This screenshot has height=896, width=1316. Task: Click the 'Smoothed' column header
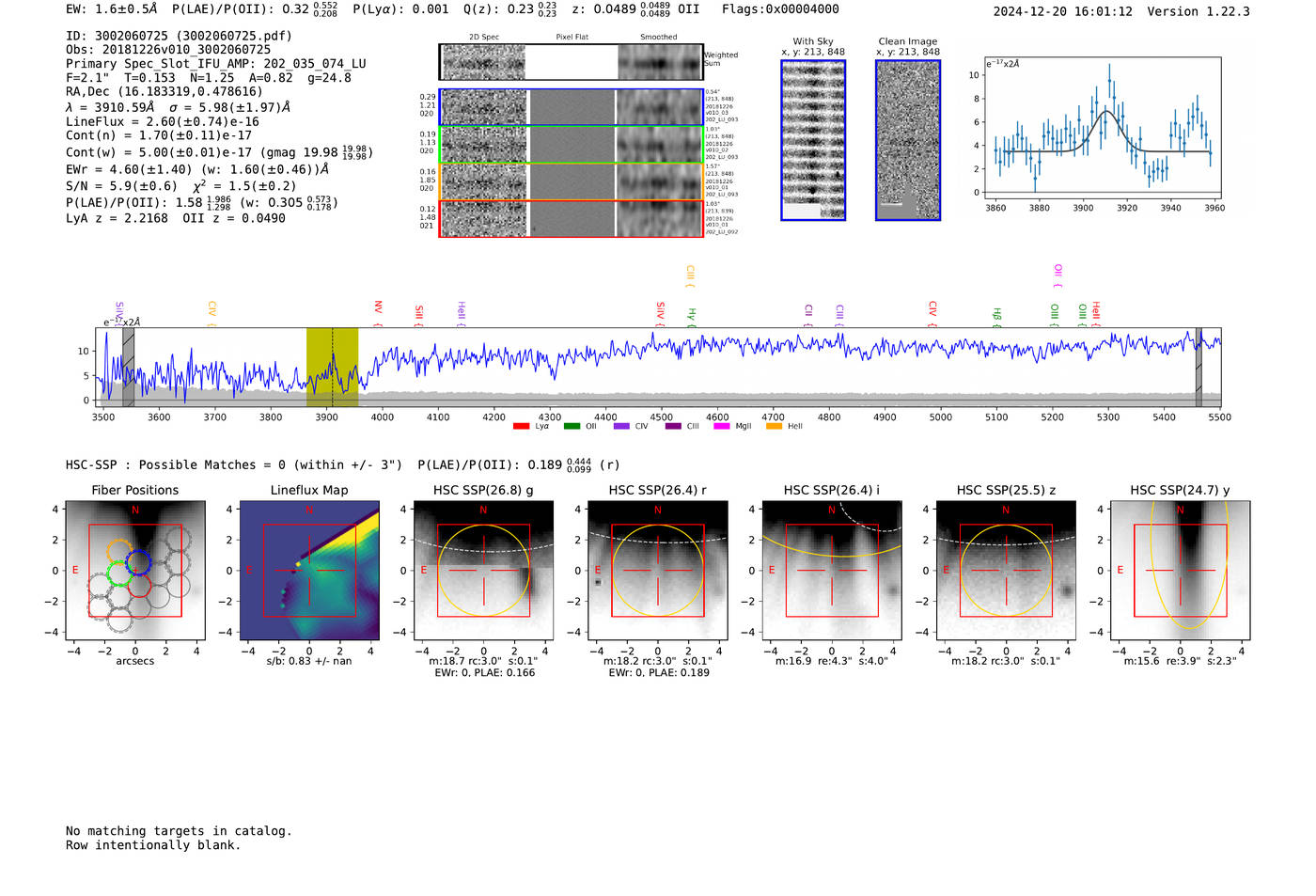659,37
